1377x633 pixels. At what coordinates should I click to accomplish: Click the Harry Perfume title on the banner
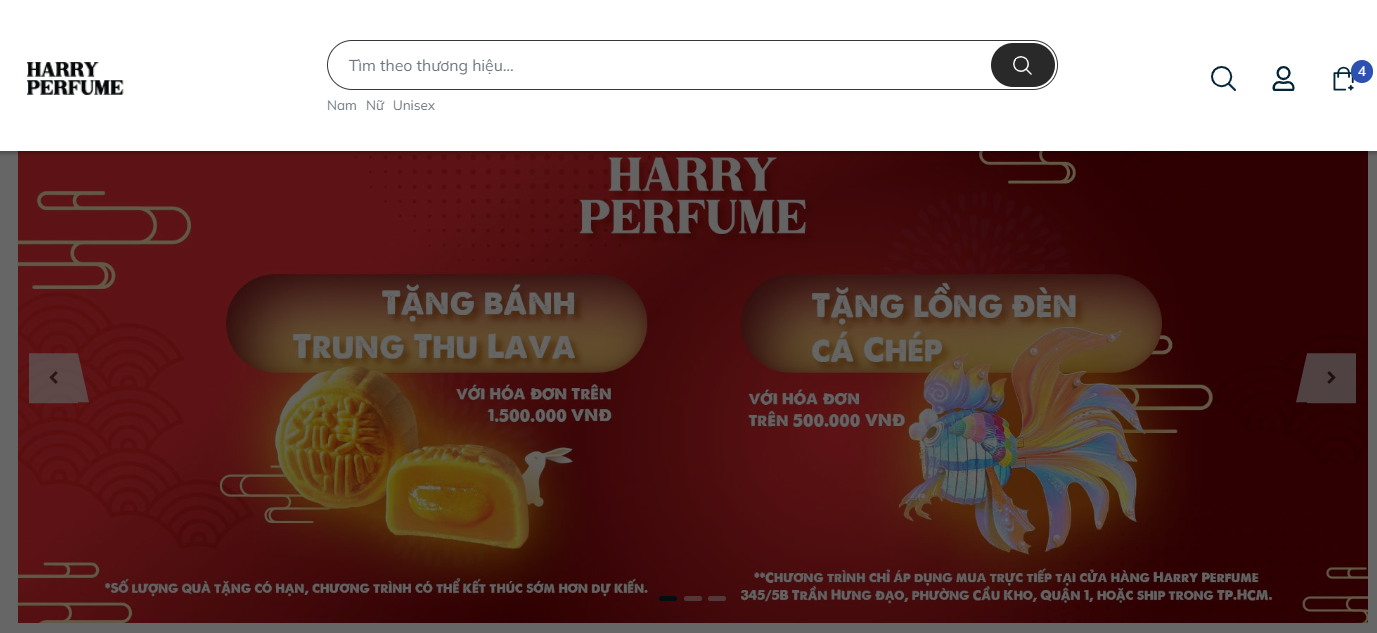[x=692, y=195]
